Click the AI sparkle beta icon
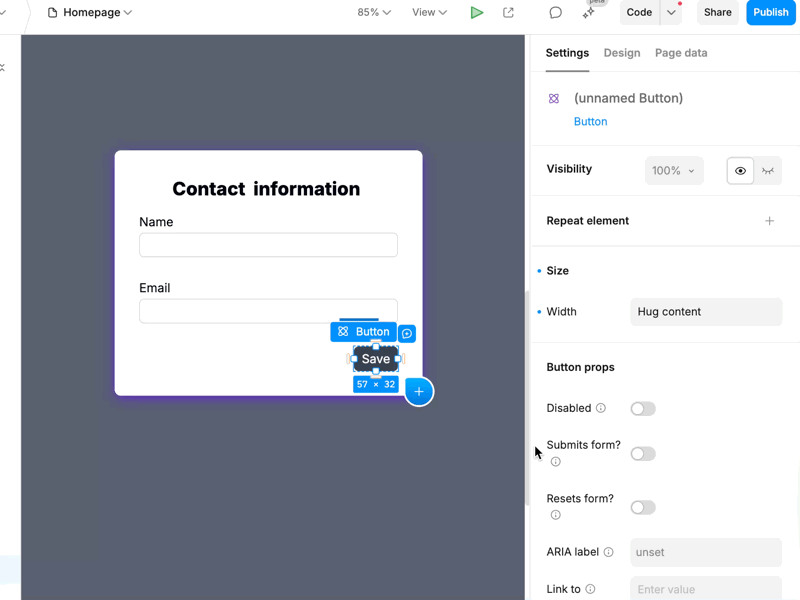This screenshot has height=600, width=800. 589,13
